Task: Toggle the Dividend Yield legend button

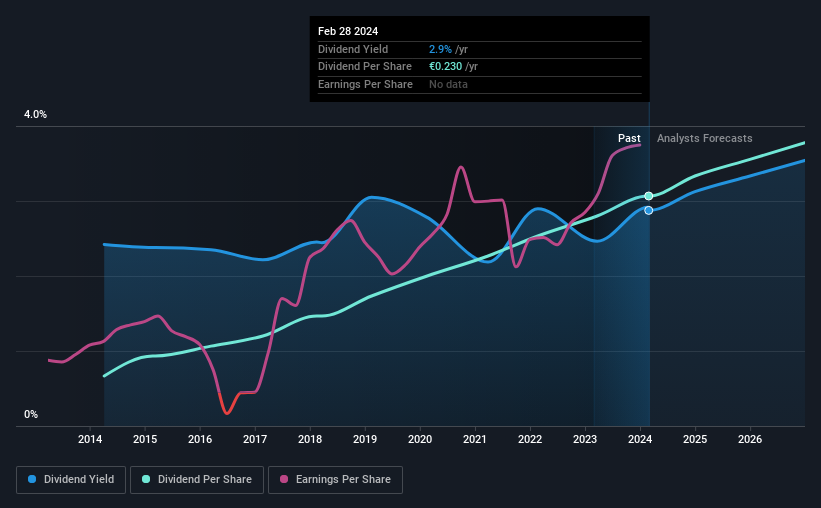Action: click(71, 480)
